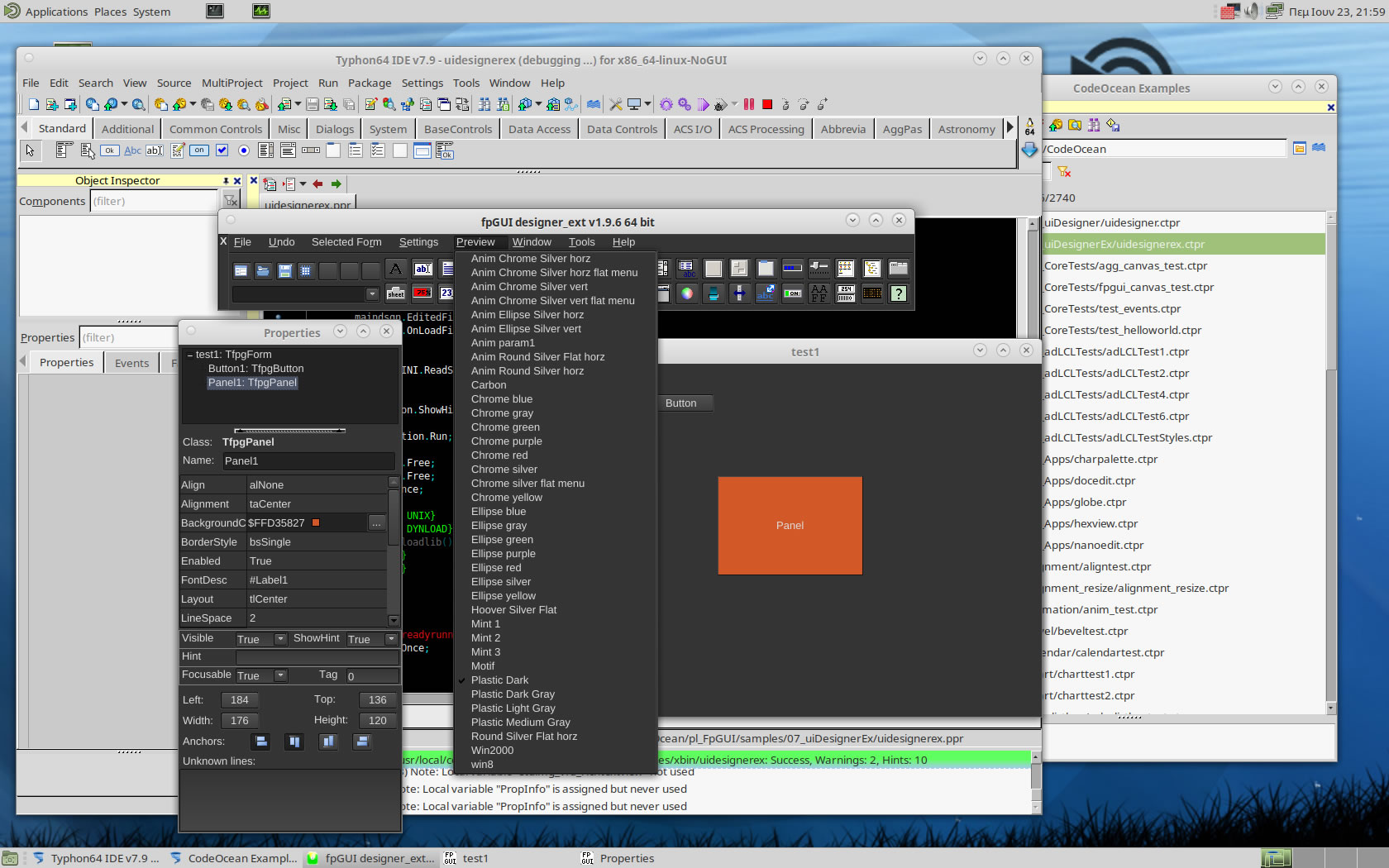Click the open folder icon in fpGUI designer toolbar

[263, 270]
